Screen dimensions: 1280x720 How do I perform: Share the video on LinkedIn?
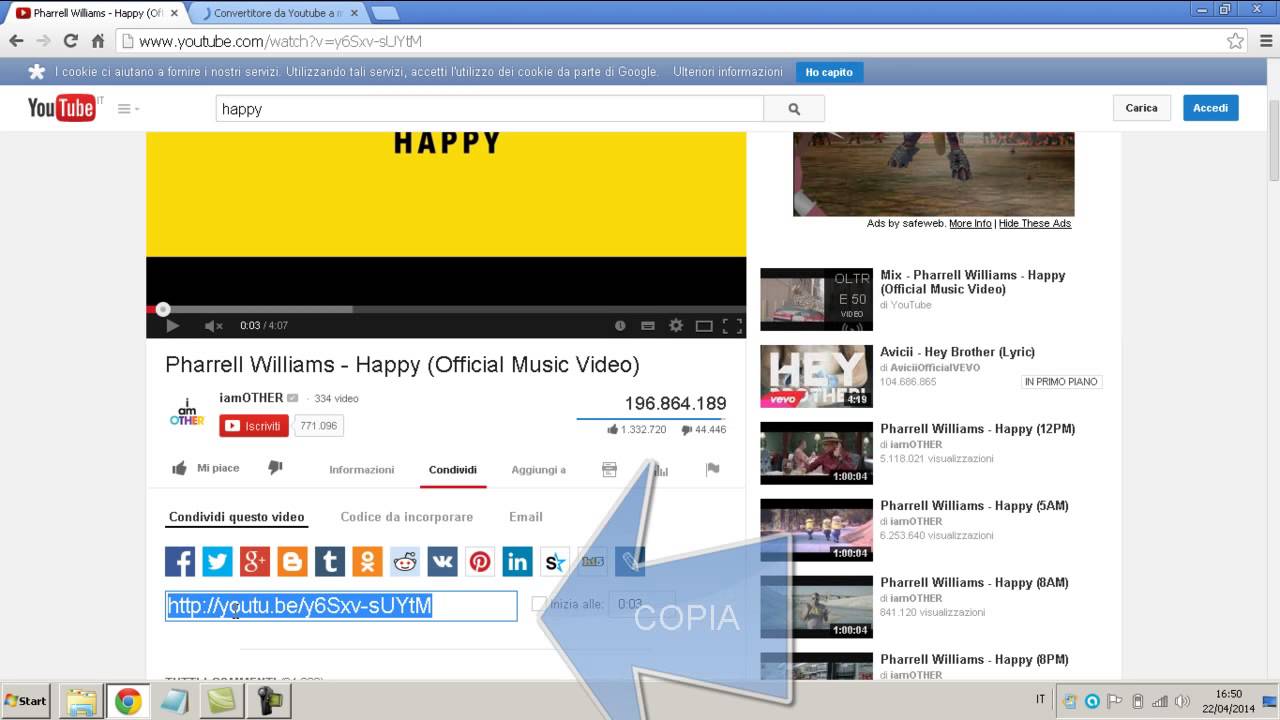(x=517, y=561)
